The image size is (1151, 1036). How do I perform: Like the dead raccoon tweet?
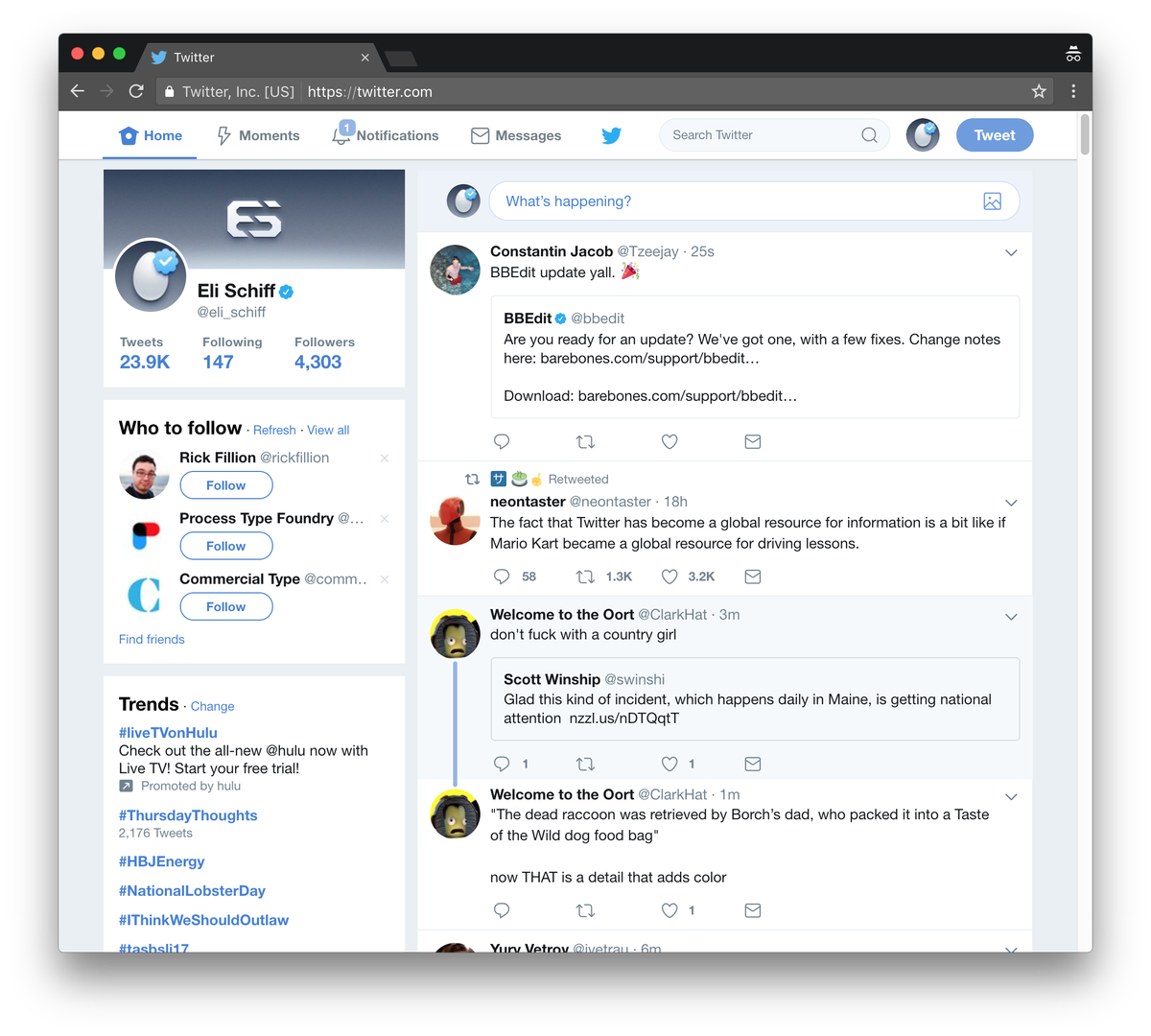click(x=669, y=910)
